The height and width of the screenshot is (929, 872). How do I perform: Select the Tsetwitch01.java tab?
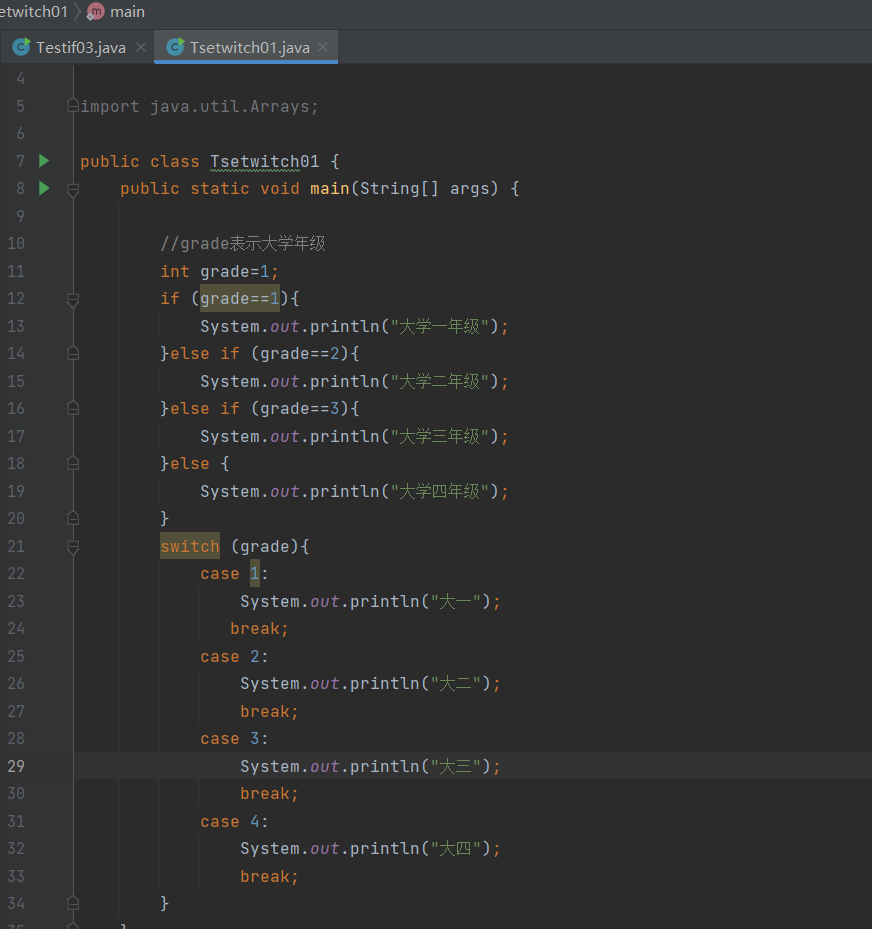coord(246,47)
